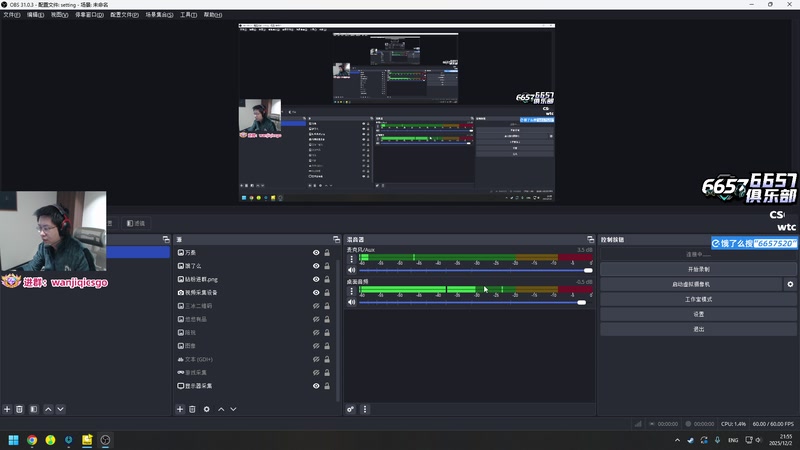Screen dimensions: 800x450
Task: Move scene down with arrow icon
Action: (60, 409)
